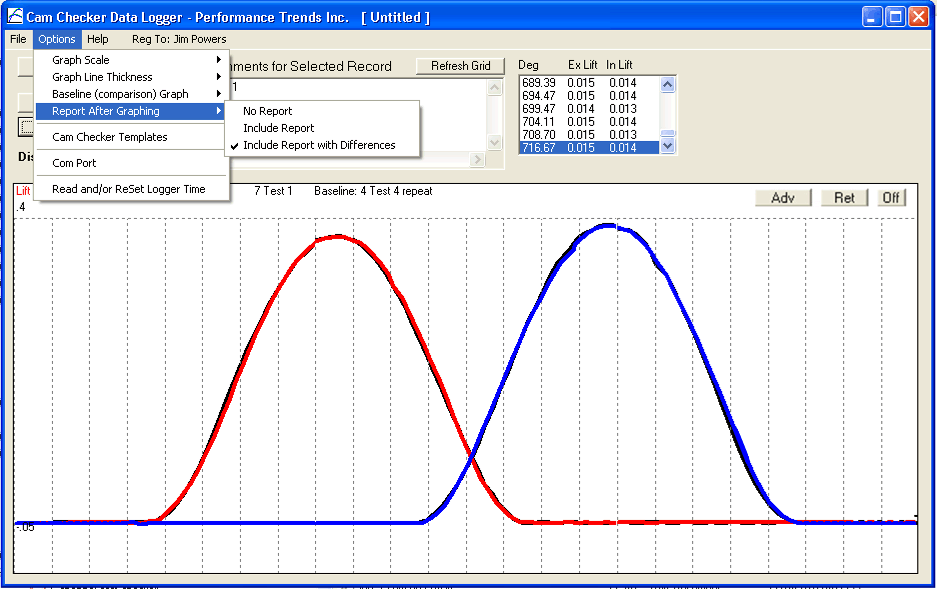Click the Adv button on graph
This screenshot has width=937, height=589.
pos(783,198)
